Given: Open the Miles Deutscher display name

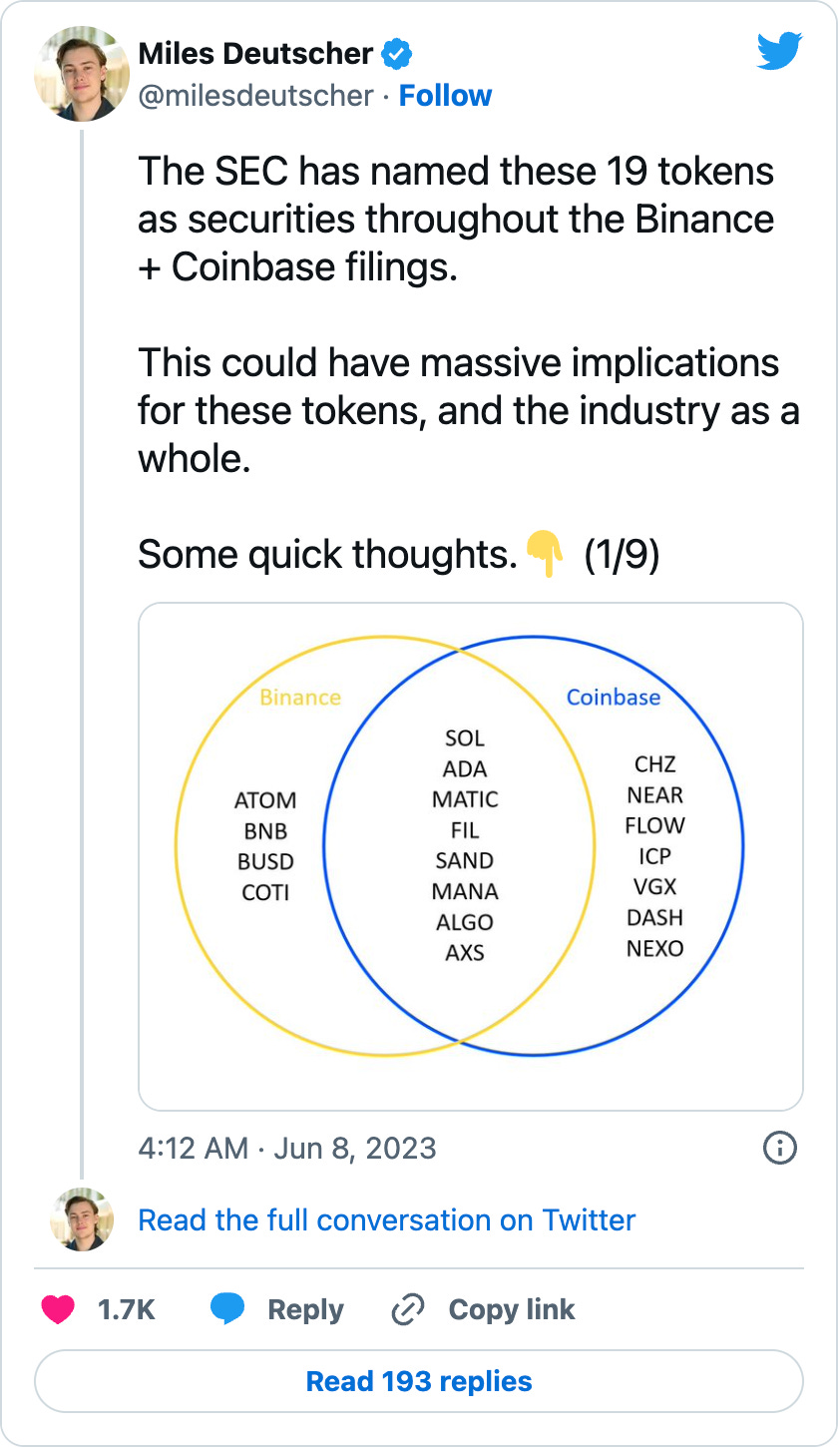Looking at the screenshot, I should click(x=255, y=54).
